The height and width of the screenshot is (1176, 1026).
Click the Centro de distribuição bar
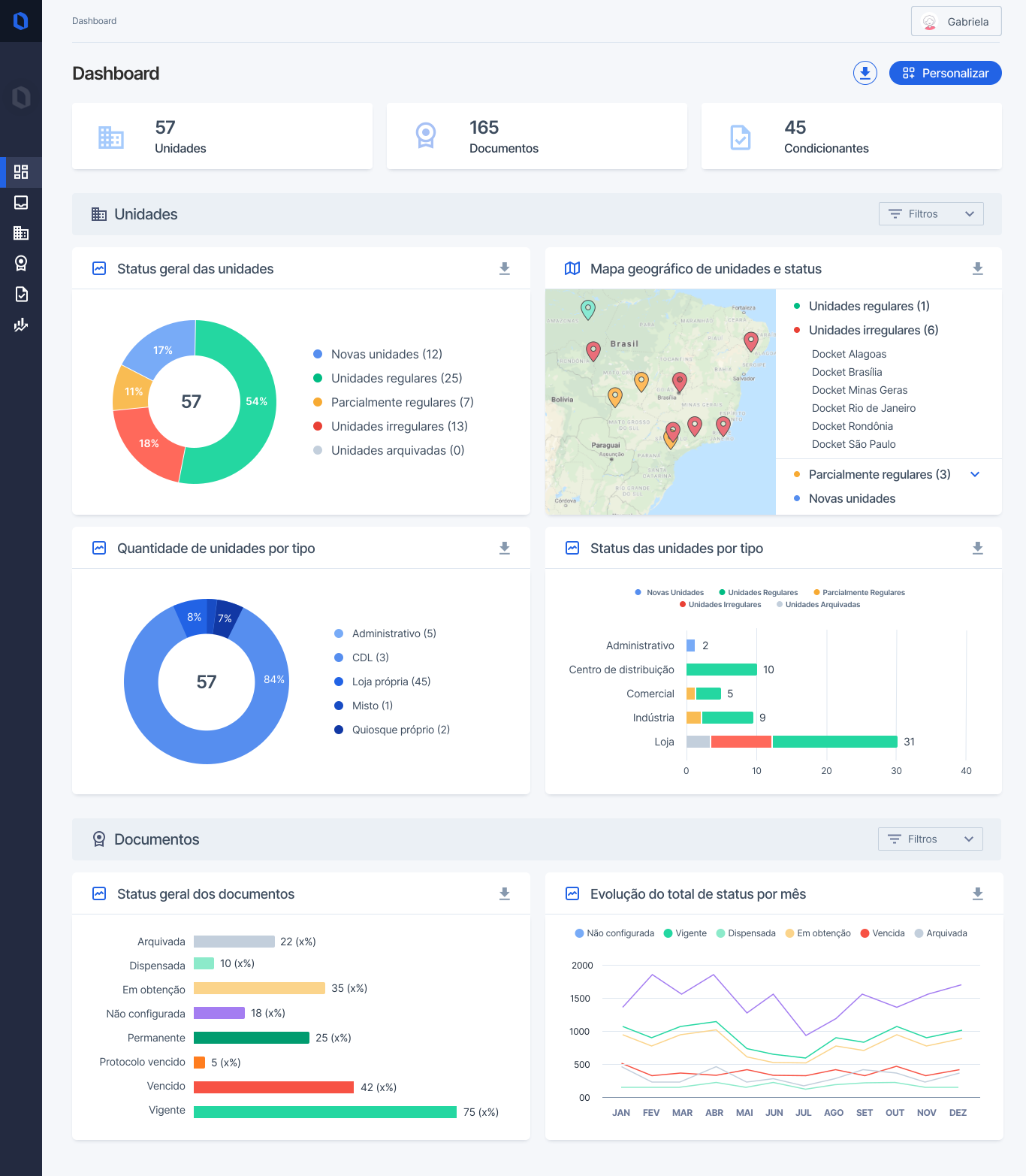point(722,670)
